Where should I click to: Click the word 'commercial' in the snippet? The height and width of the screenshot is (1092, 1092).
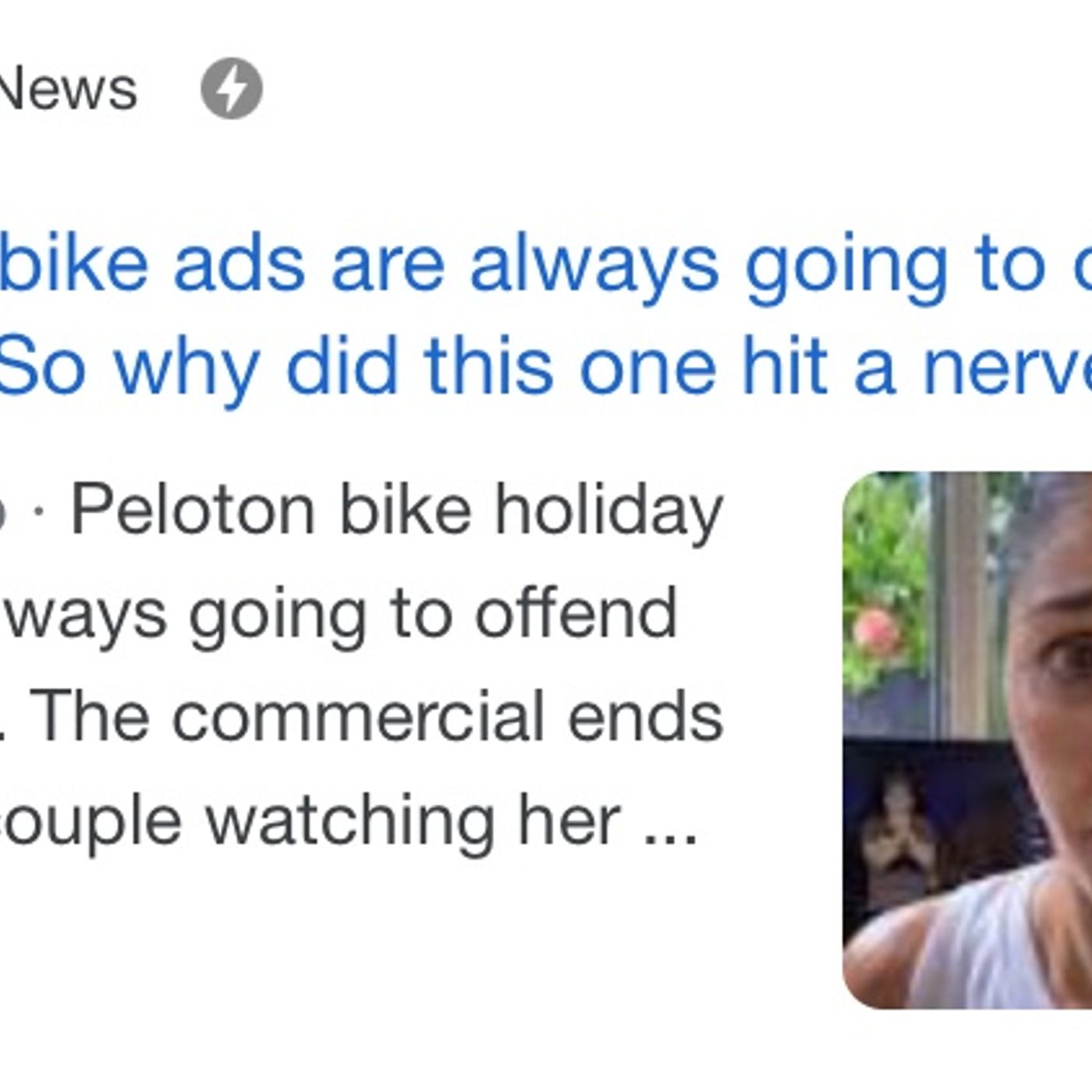[357, 718]
